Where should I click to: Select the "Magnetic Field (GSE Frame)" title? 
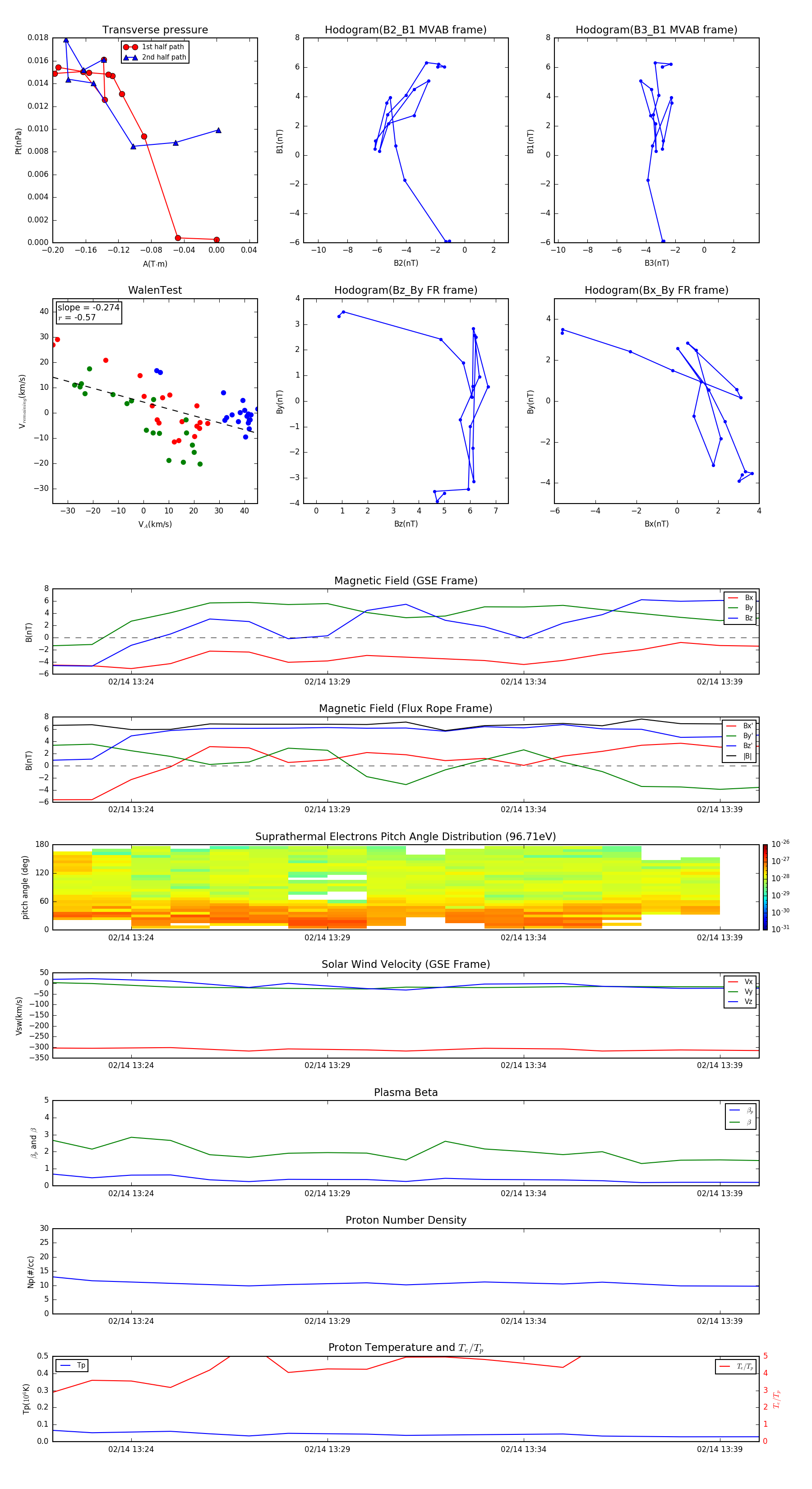pyautogui.click(x=406, y=581)
